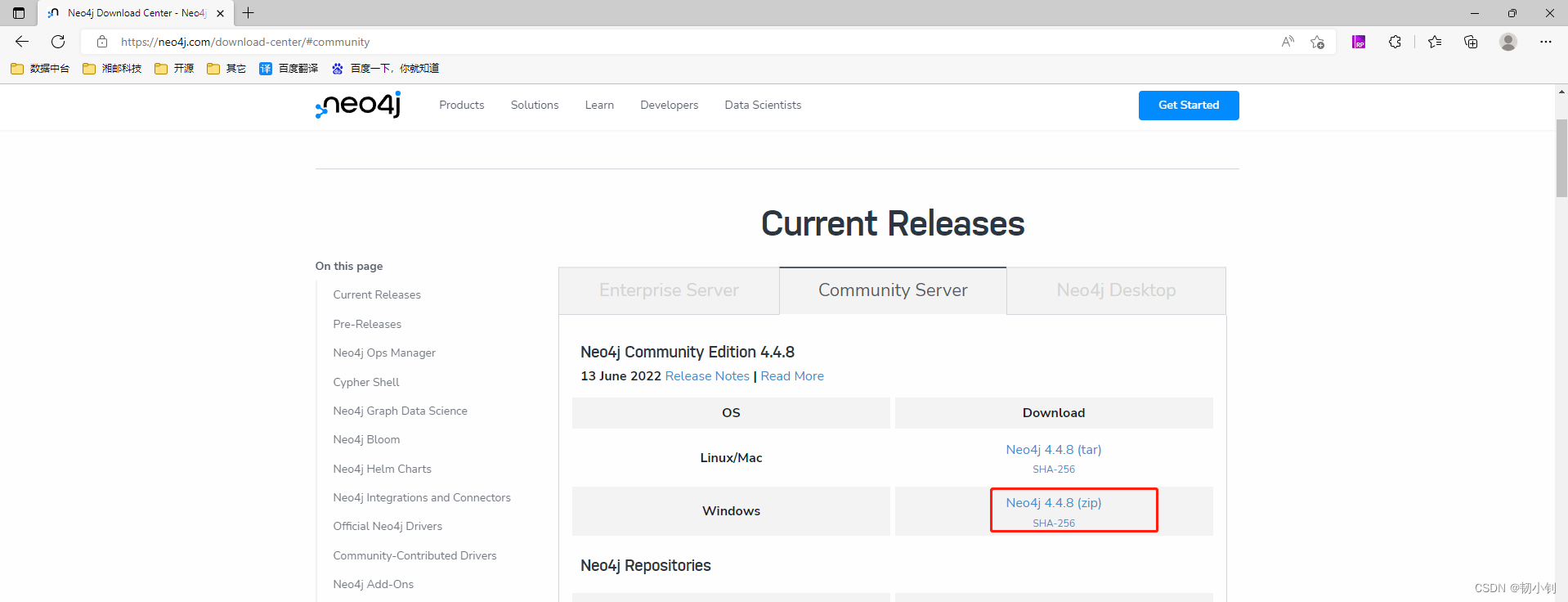Screen dimensions: 1568x602
Task: Go to Neo4j Bloom section
Action: 366,439
